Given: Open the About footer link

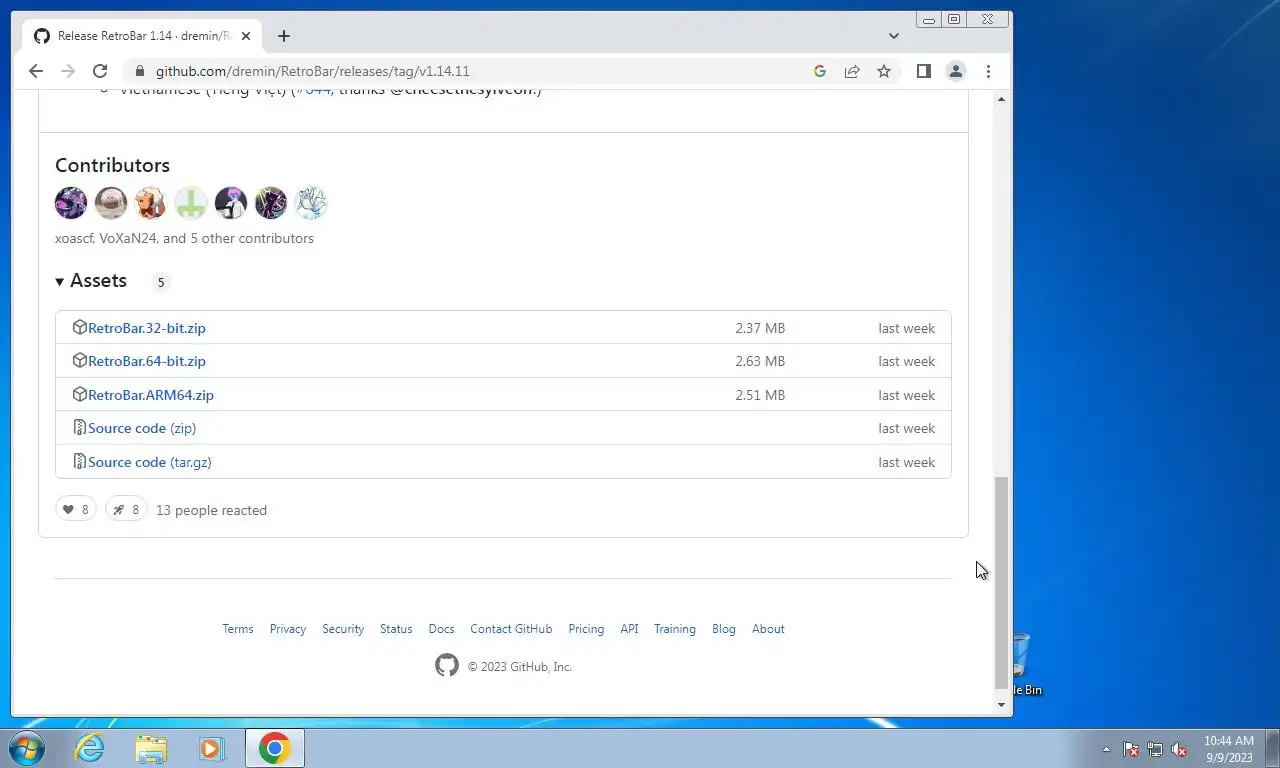Looking at the screenshot, I should [768, 629].
